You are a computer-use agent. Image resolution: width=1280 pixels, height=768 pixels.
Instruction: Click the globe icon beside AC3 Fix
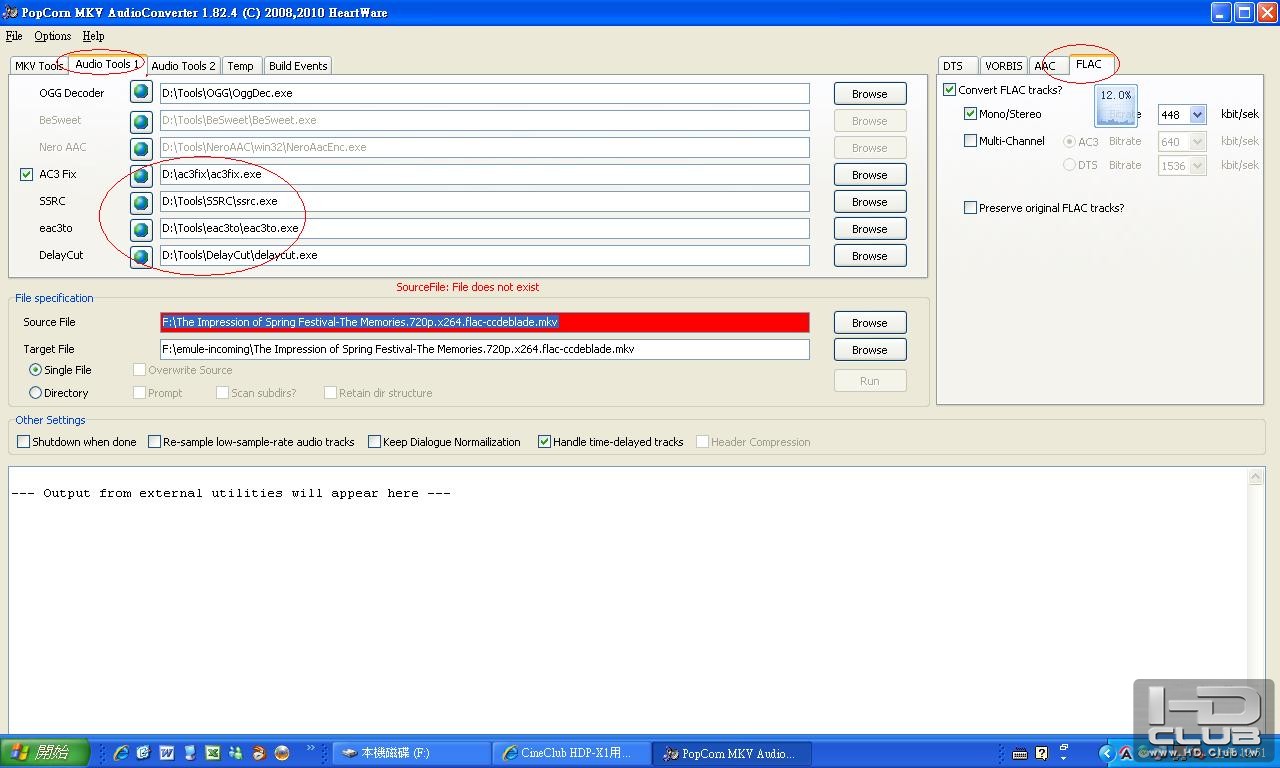click(x=141, y=174)
